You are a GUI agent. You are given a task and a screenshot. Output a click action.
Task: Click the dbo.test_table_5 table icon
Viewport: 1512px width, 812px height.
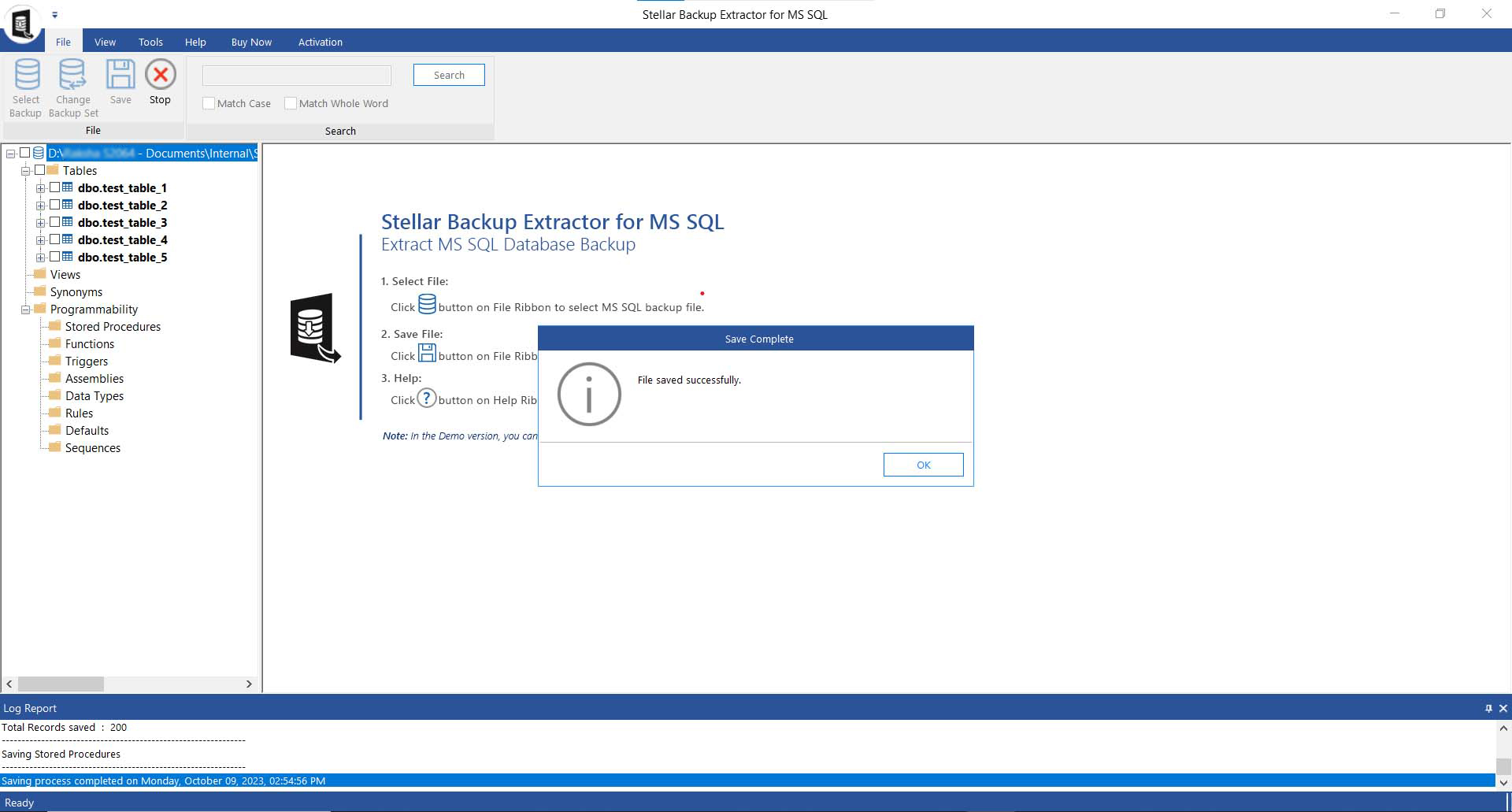click(68, 257)
